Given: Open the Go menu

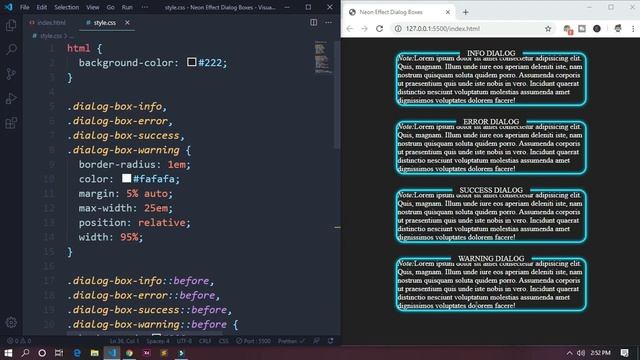Looking at the screenshot, I should point(111,7).
